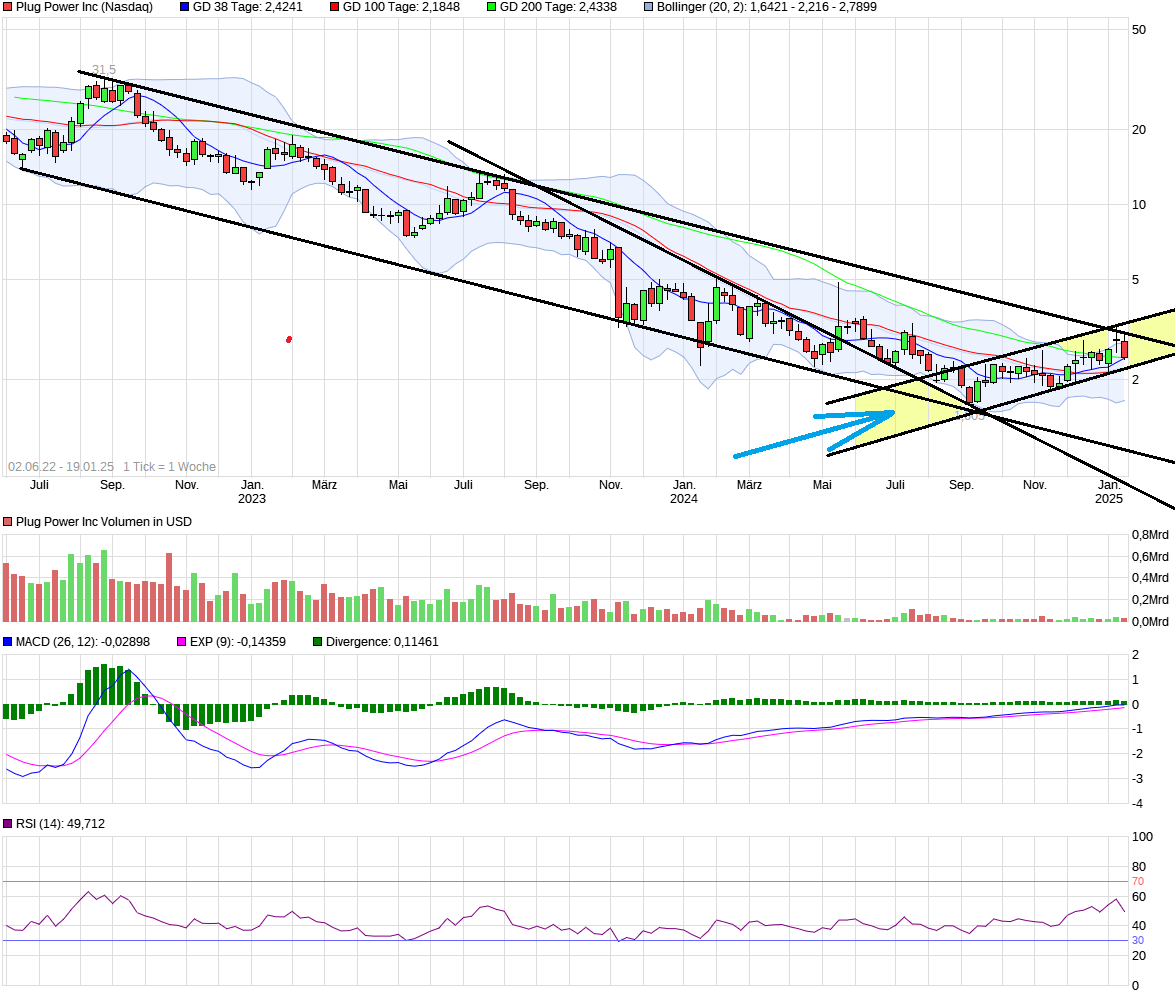Click the 'RSI (14): 49,712' label
The image size is (1175, 997).
tap(60, 824)
